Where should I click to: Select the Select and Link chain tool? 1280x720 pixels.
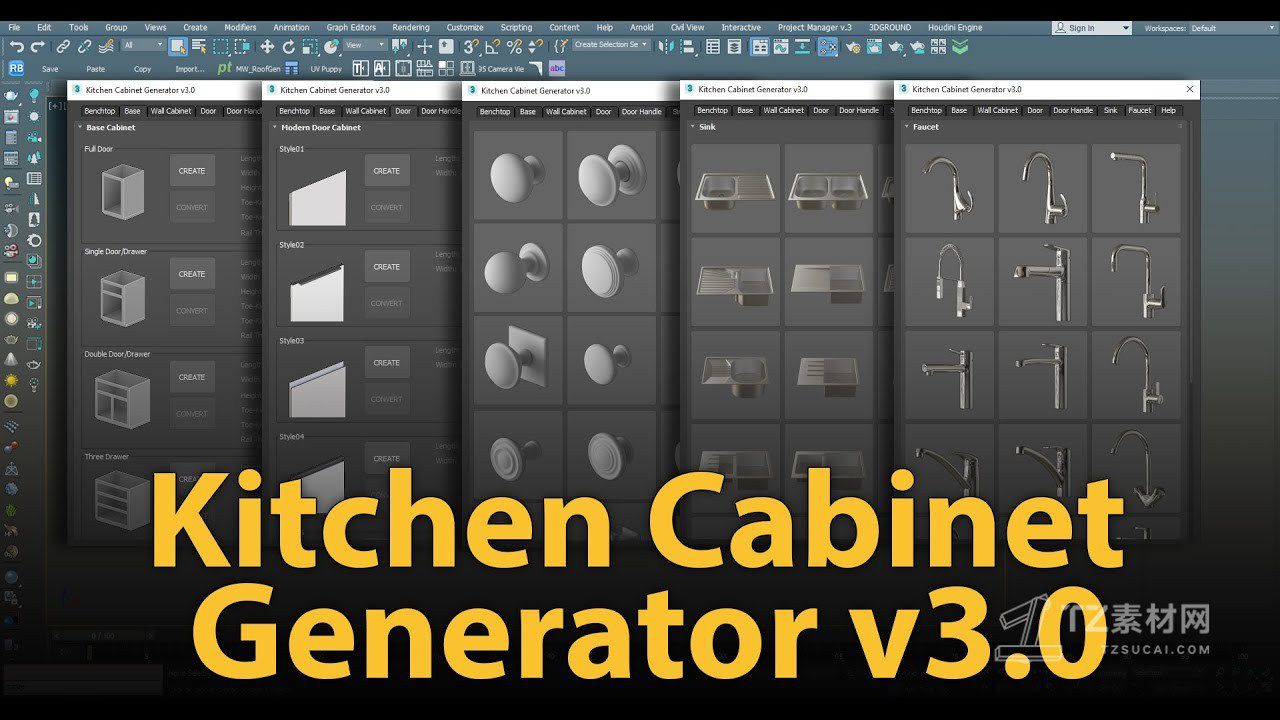[62, 46]
